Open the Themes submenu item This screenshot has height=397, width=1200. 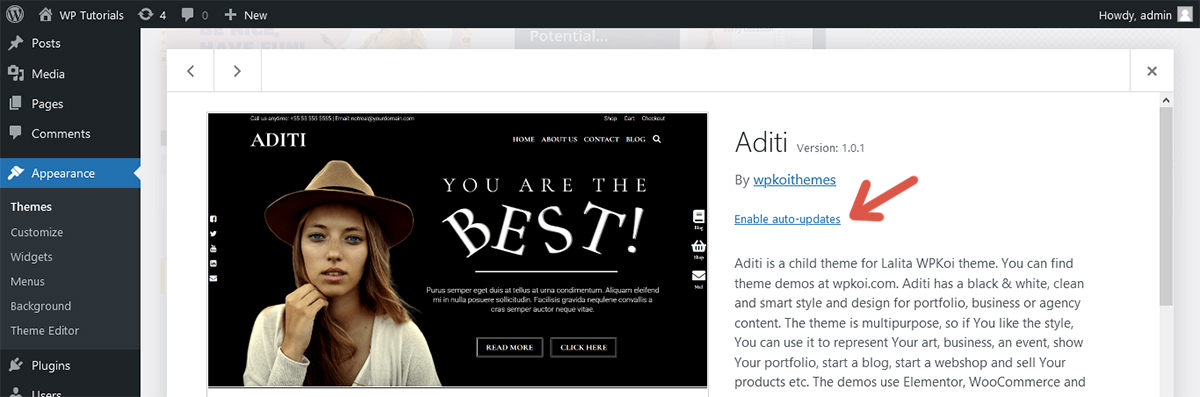click(31, 207)
